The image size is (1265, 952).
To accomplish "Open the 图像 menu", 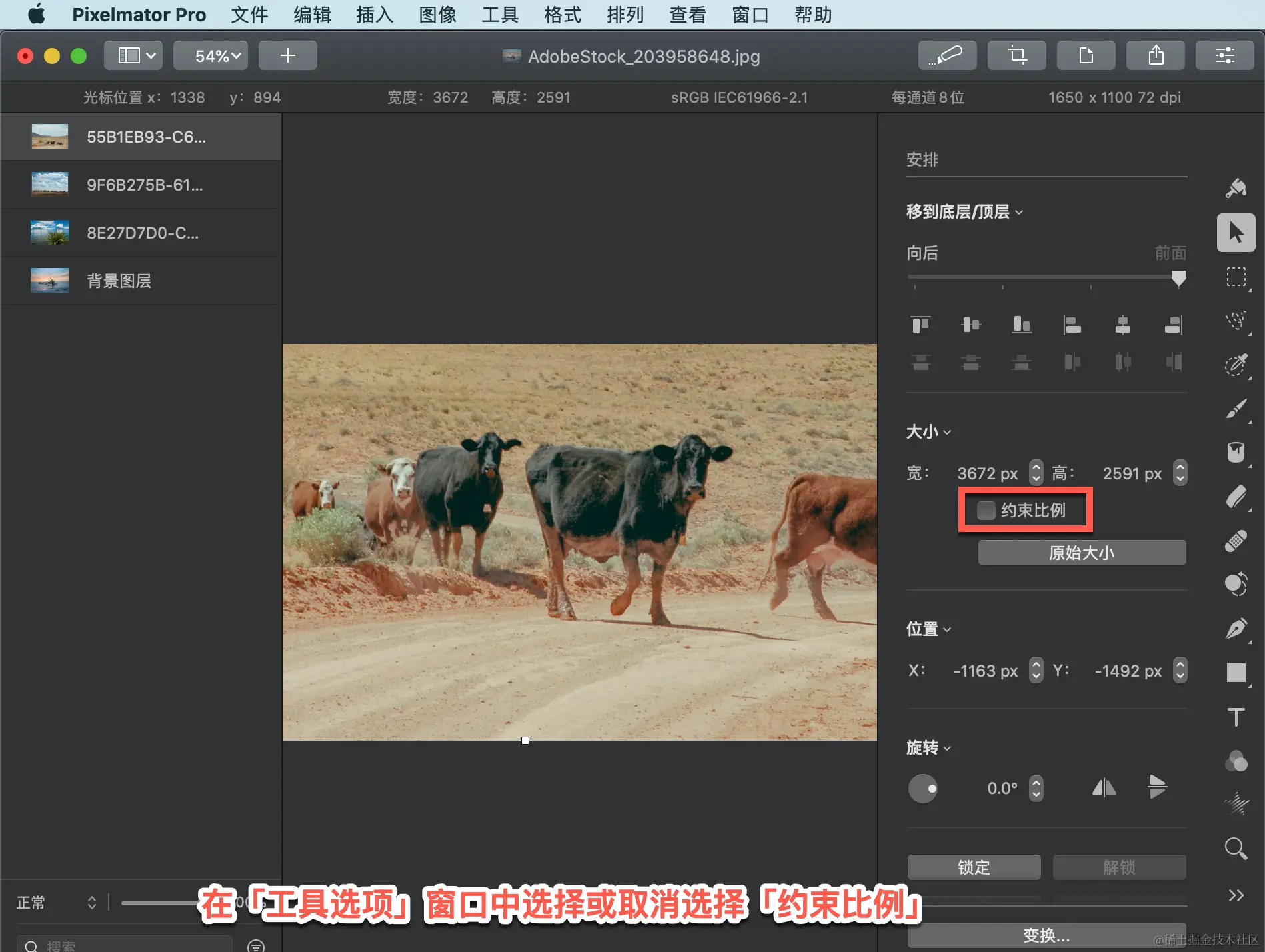I will pyautogui.click(x=437, y=15).
